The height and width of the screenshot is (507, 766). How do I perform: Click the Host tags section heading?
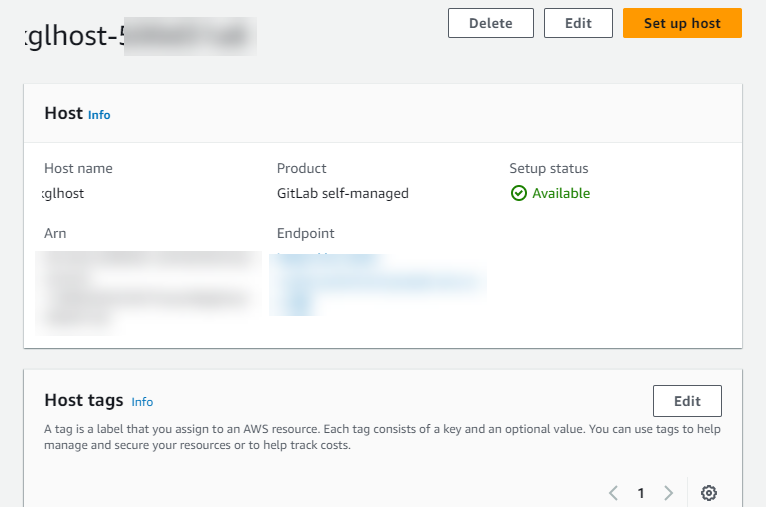pos(84,400)
